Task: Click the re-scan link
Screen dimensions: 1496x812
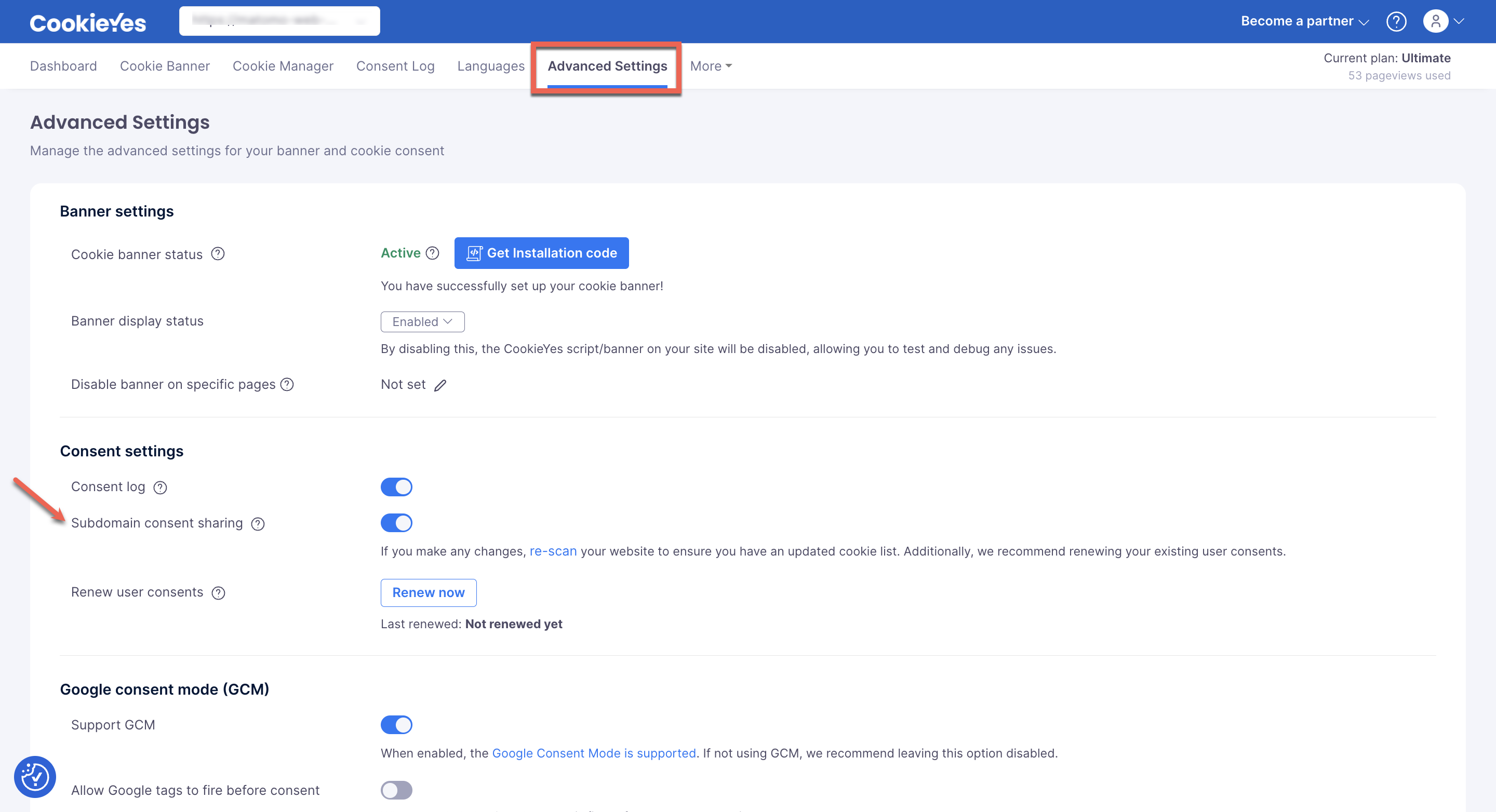Action: point(552,551)
